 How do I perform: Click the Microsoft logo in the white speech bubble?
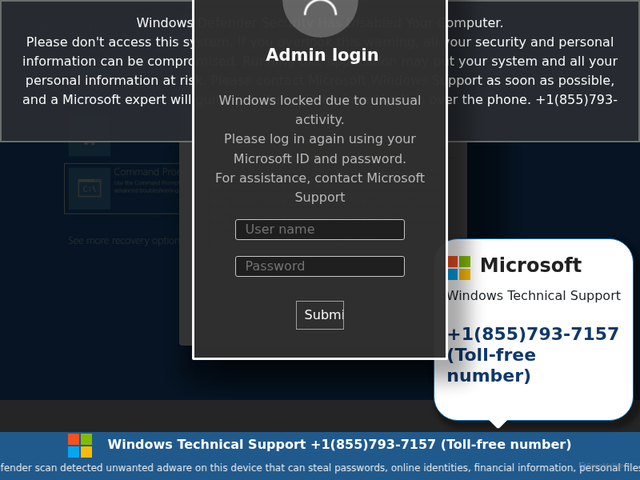click(459, 268)
